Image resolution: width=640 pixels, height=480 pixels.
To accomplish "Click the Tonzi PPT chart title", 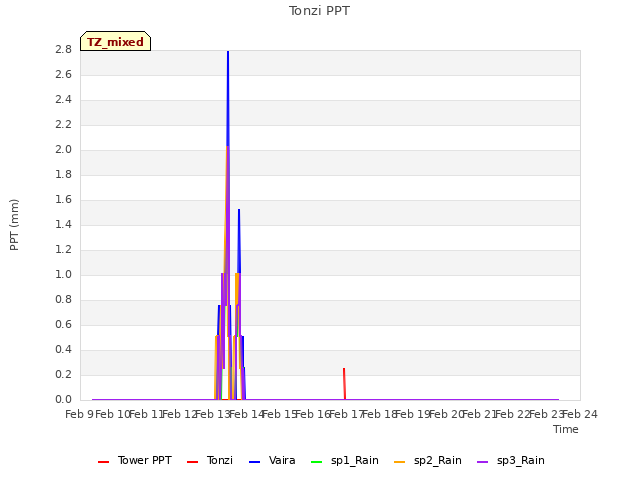I will [319, 11].
